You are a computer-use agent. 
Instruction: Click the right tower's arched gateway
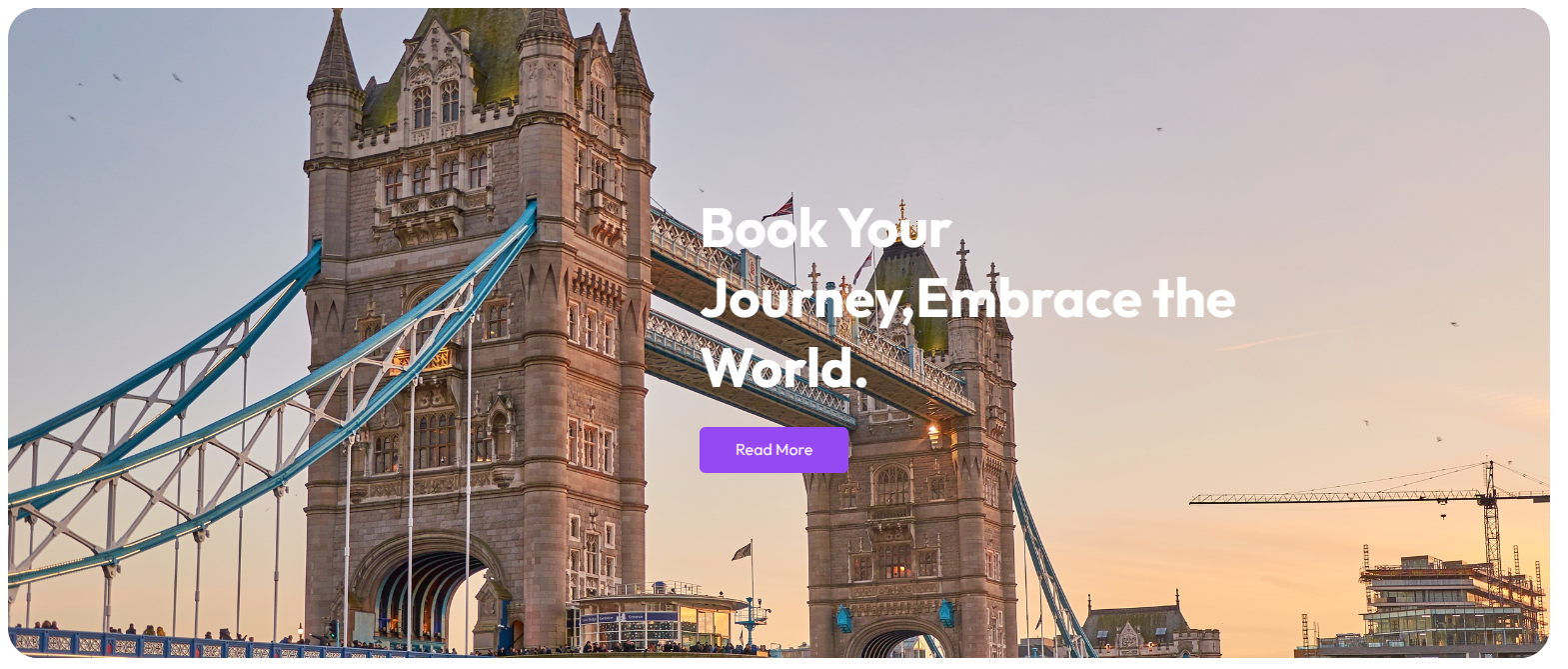(x=896, y=640)
